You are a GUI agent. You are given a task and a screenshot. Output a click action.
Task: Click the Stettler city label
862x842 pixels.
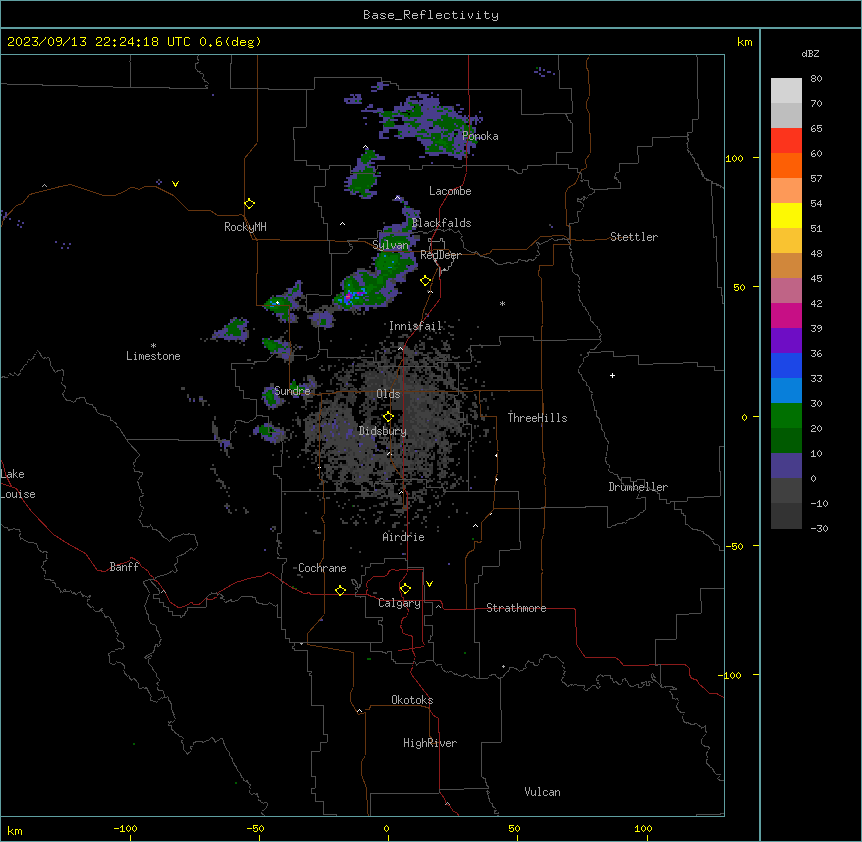click(634, 237)
